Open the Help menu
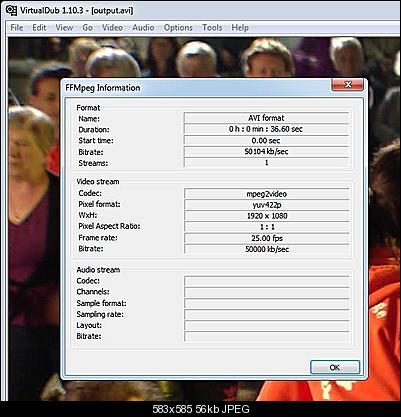401x417 pixels. pos(240,28)
